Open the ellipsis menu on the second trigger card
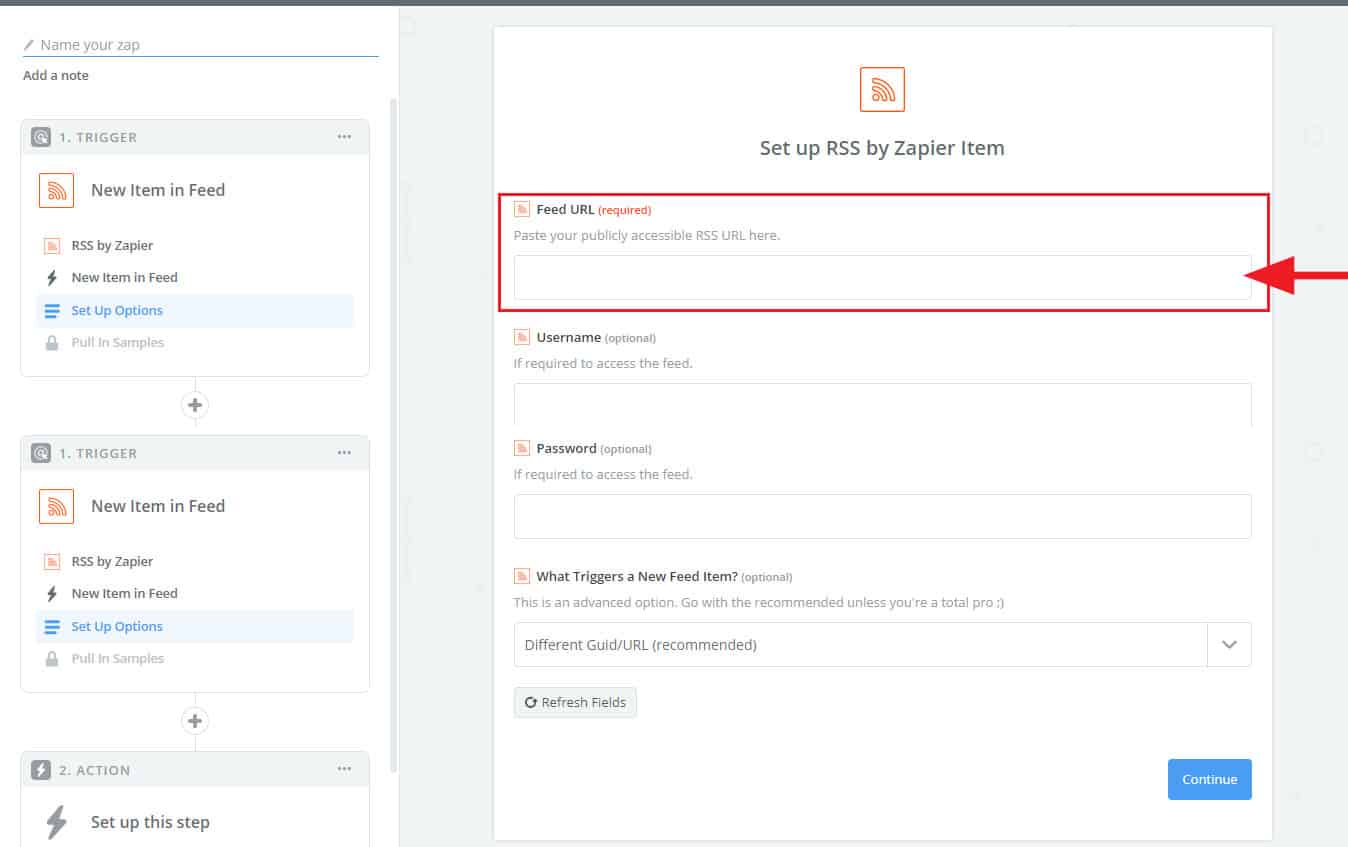Screen dimensions: 1348x847 (345, 453)
